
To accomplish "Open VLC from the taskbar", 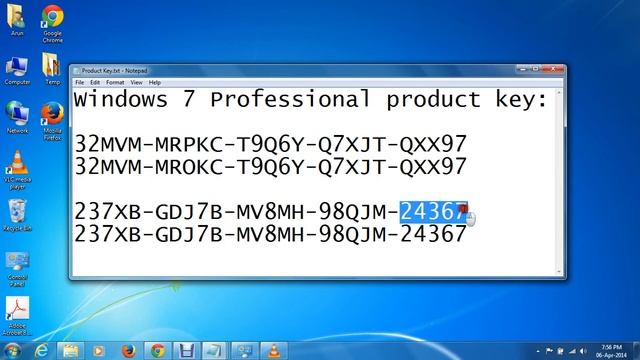I will pos(274,351).
